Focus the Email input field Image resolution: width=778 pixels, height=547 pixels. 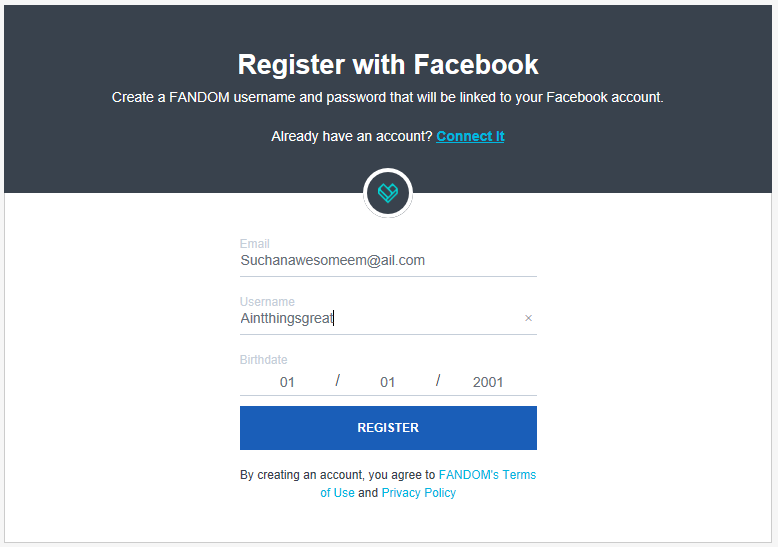click(x=388, y=260)
